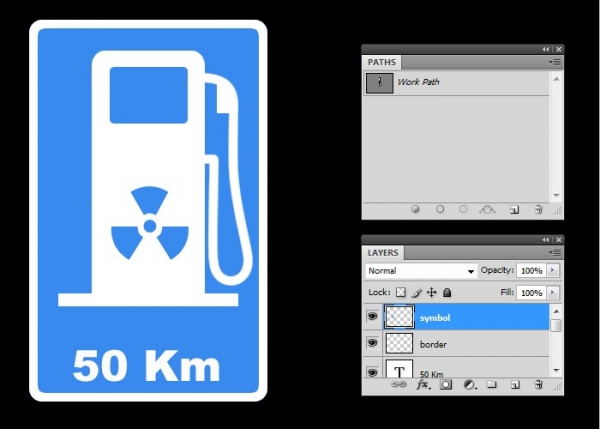600x429 pixels.
Task: Close the Layers panel
Action: click(x=559, y=240)
